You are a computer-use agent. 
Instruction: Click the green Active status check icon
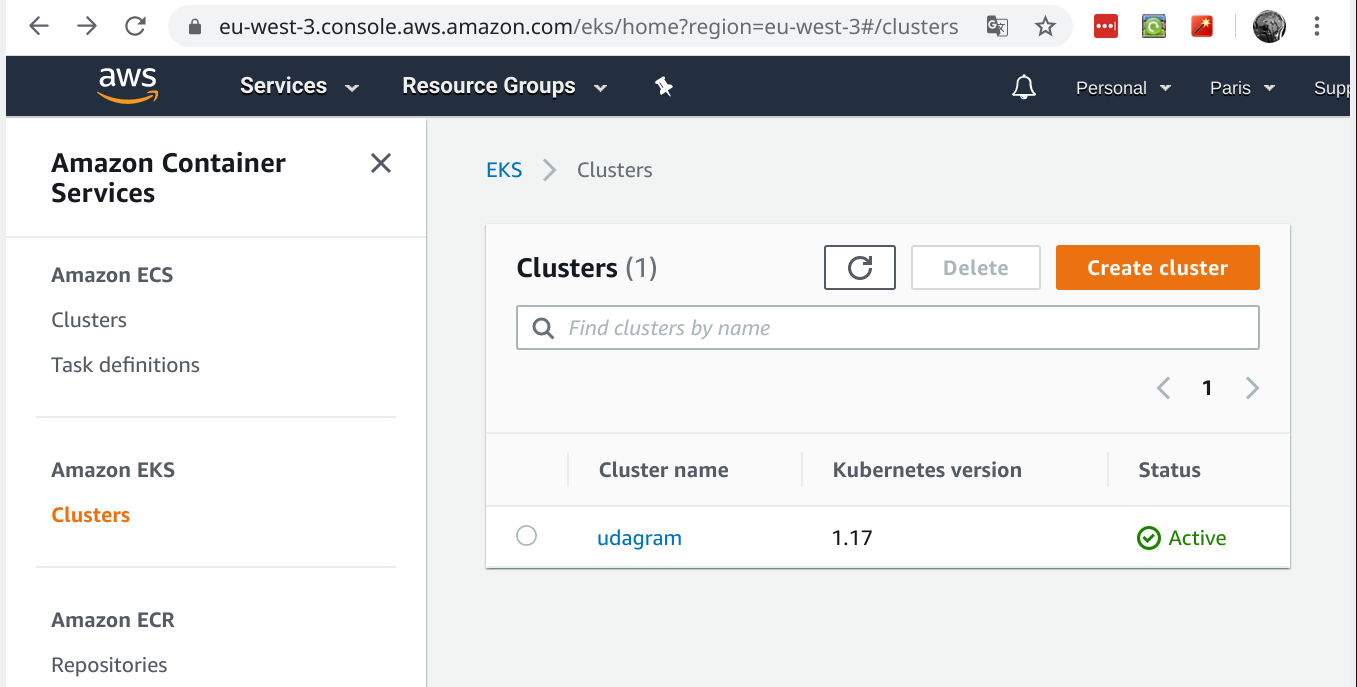1149,538
